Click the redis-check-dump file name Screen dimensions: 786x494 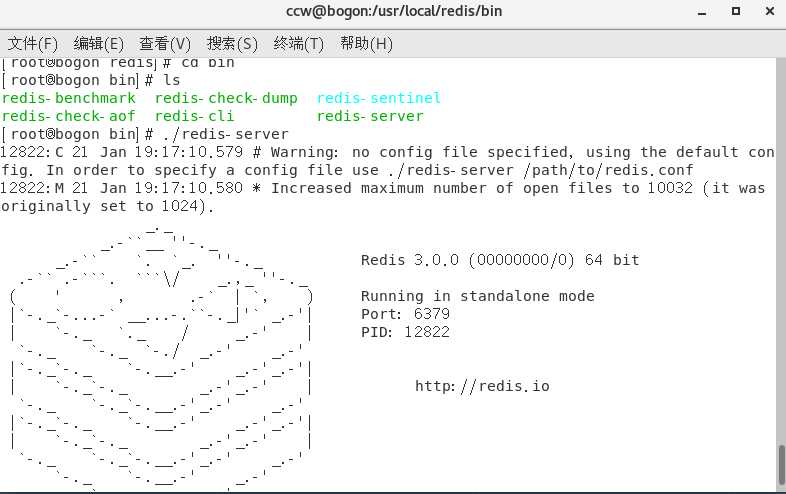226,98
